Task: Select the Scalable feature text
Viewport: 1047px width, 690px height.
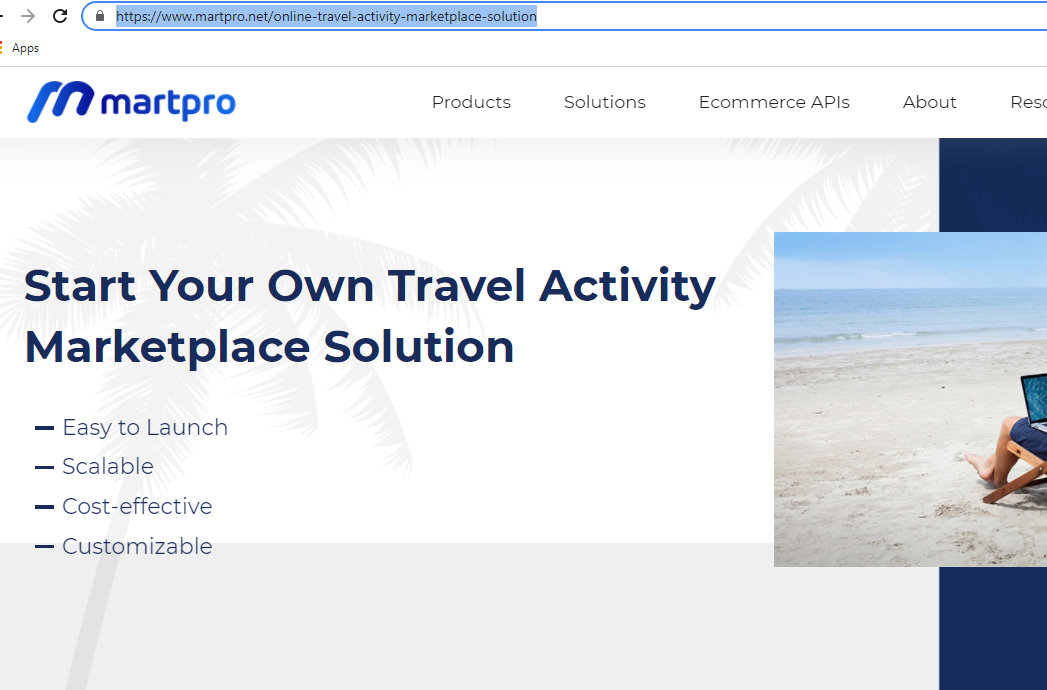Action: [x=107, y=467]
